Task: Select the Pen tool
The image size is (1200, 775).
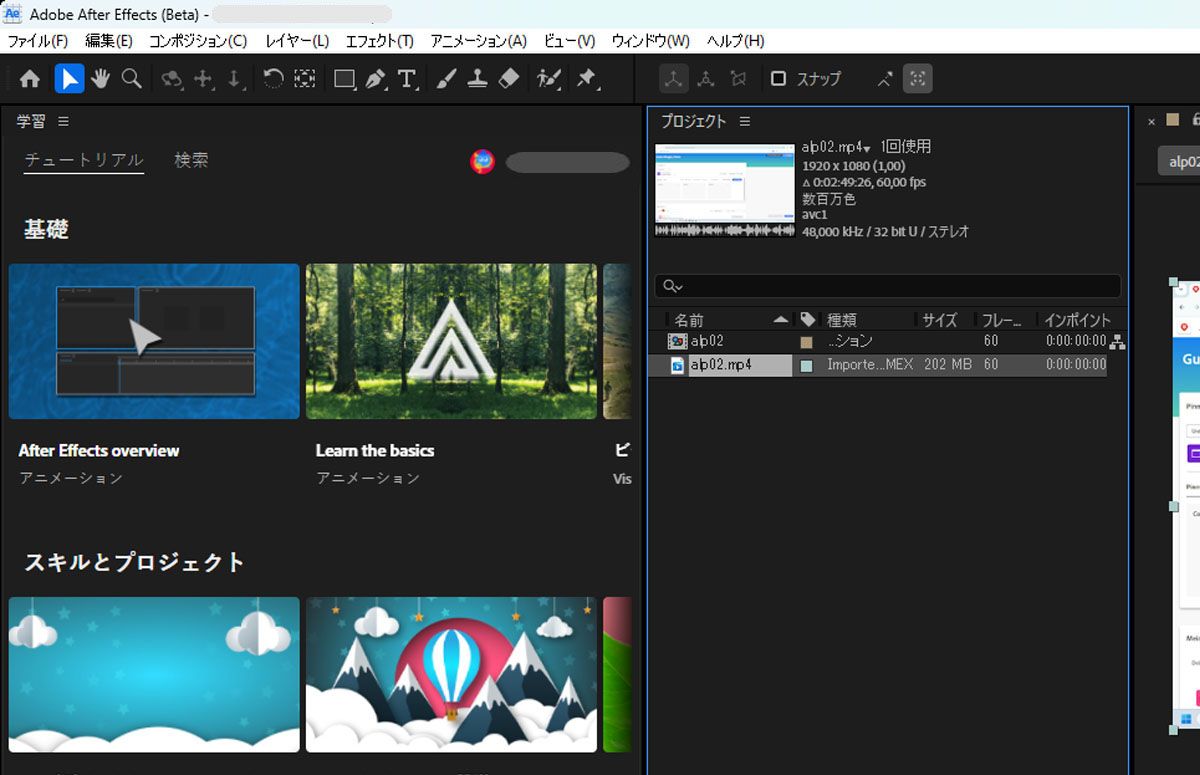Action: [x=376, y=78]
